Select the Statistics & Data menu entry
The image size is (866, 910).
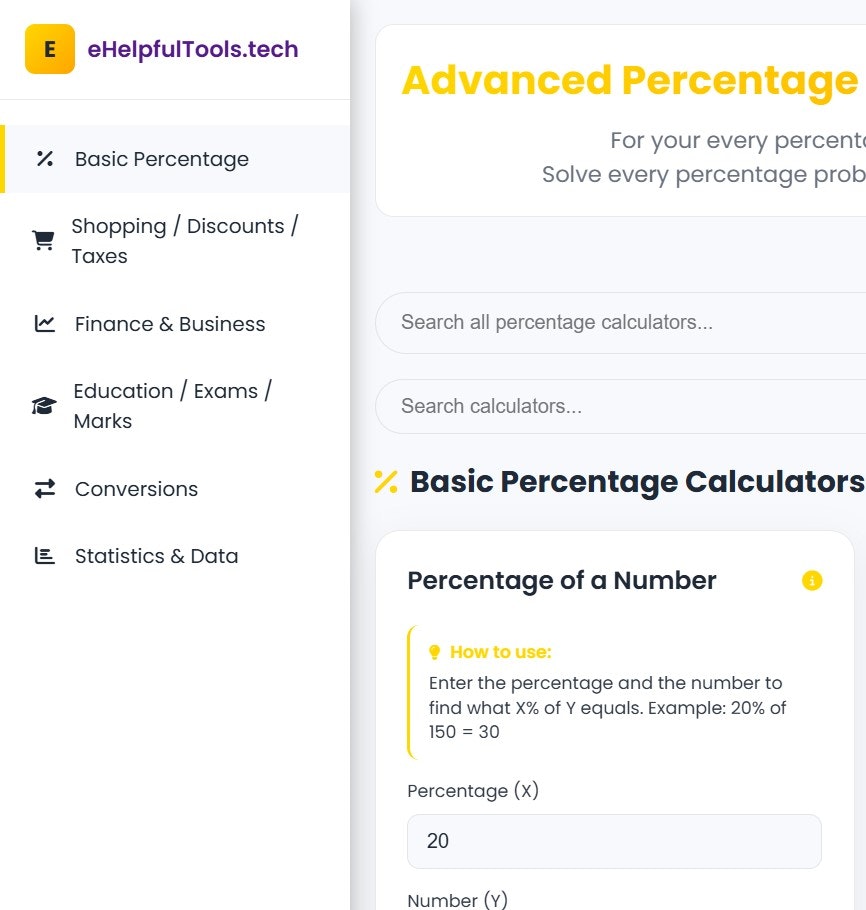(x=156, y=555)
